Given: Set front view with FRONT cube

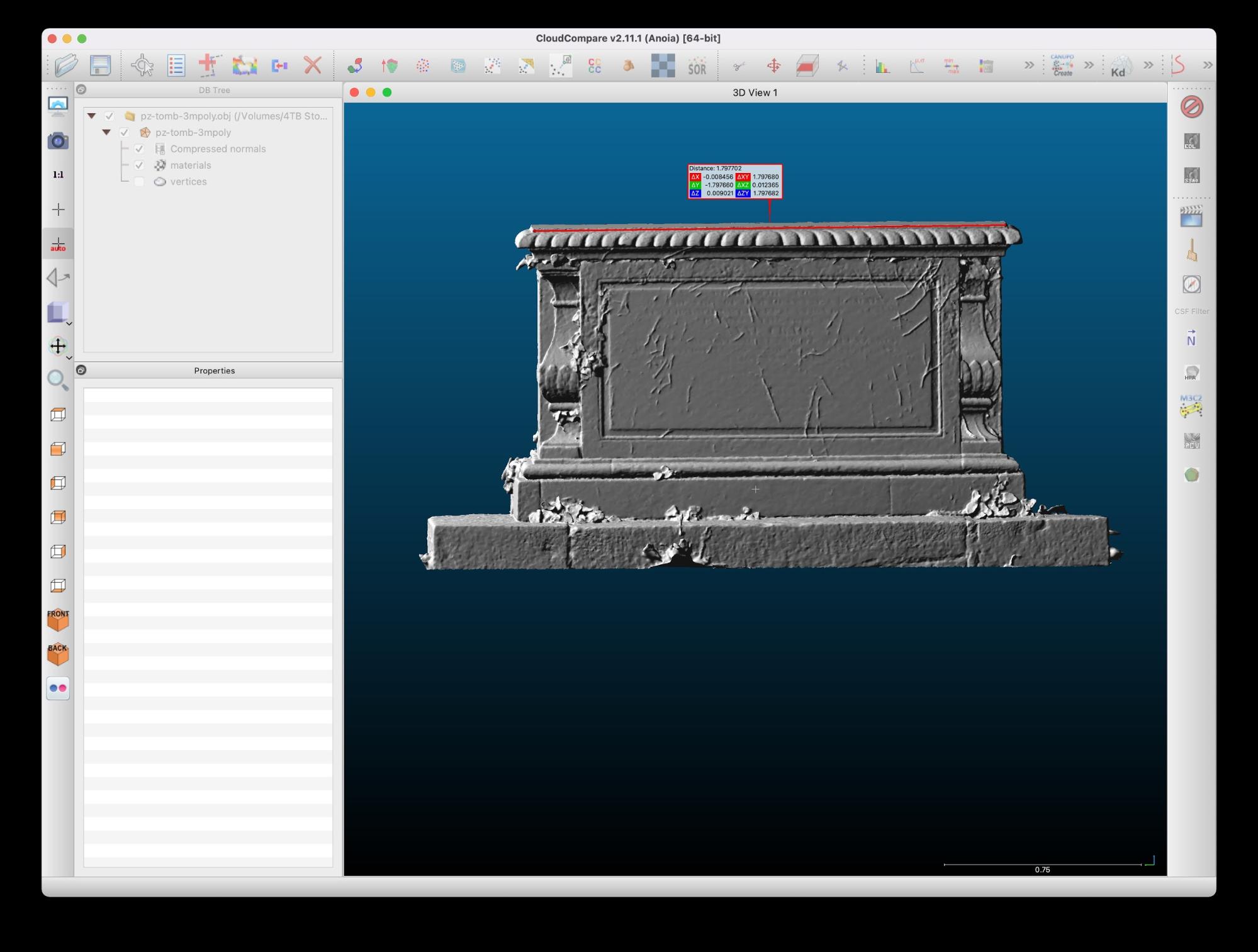Looking at the screenshot, I should tap(58, 620).
